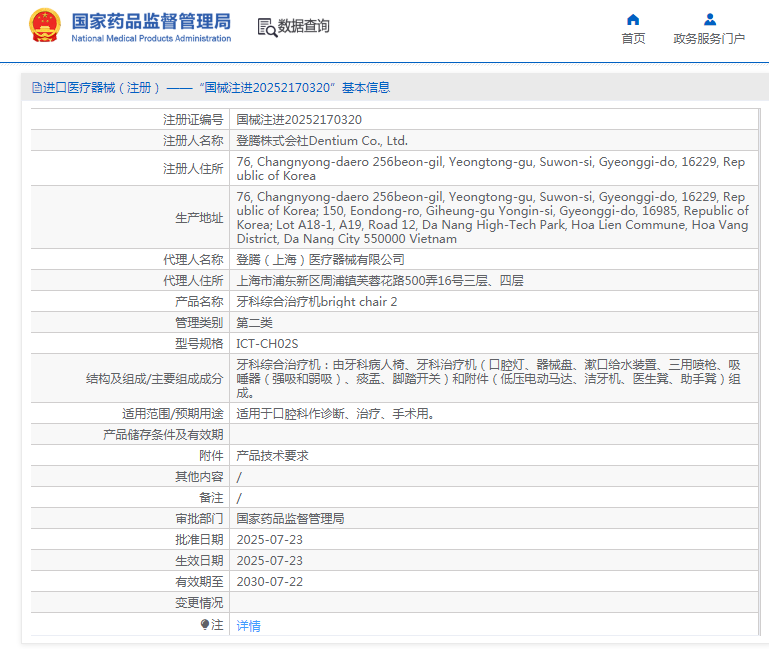The height and width of the screenshot is (649, 769).
Task: Click the home house icon
Action: coord(633,20)
